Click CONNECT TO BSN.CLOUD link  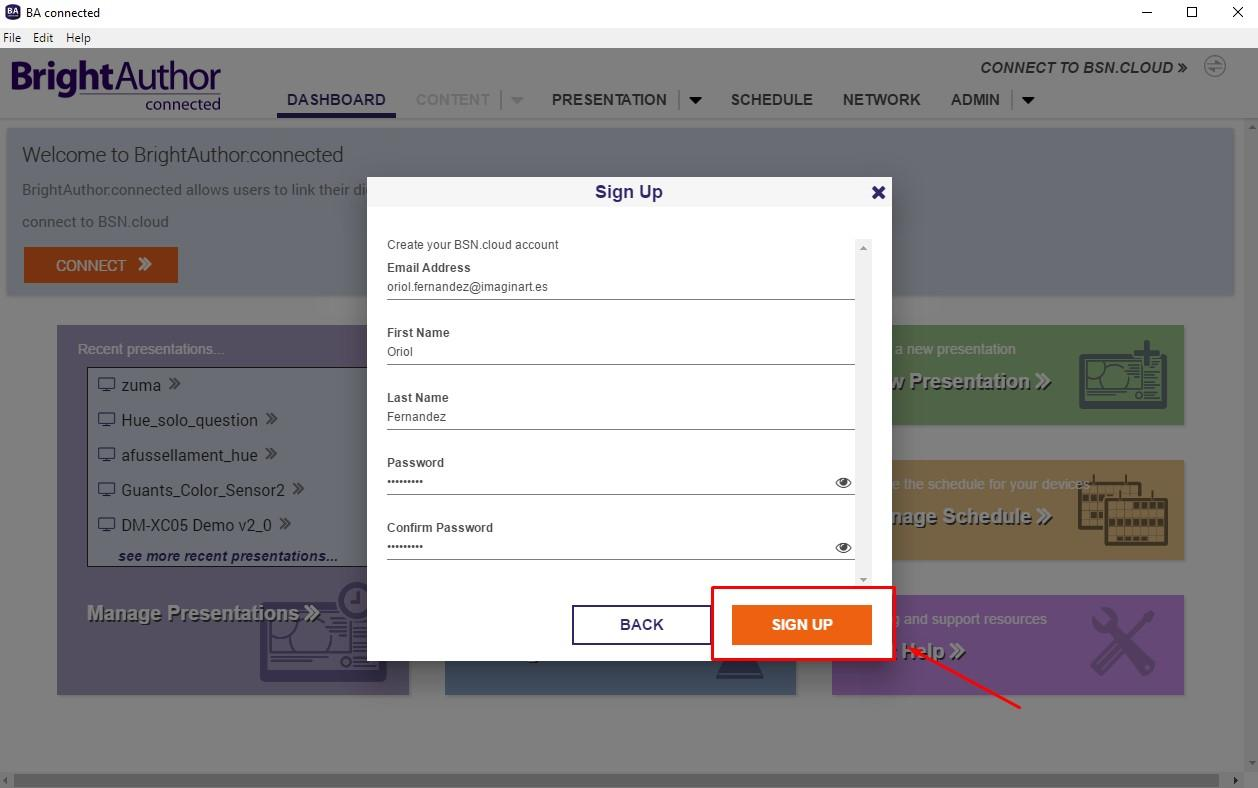pos(1084,67)
